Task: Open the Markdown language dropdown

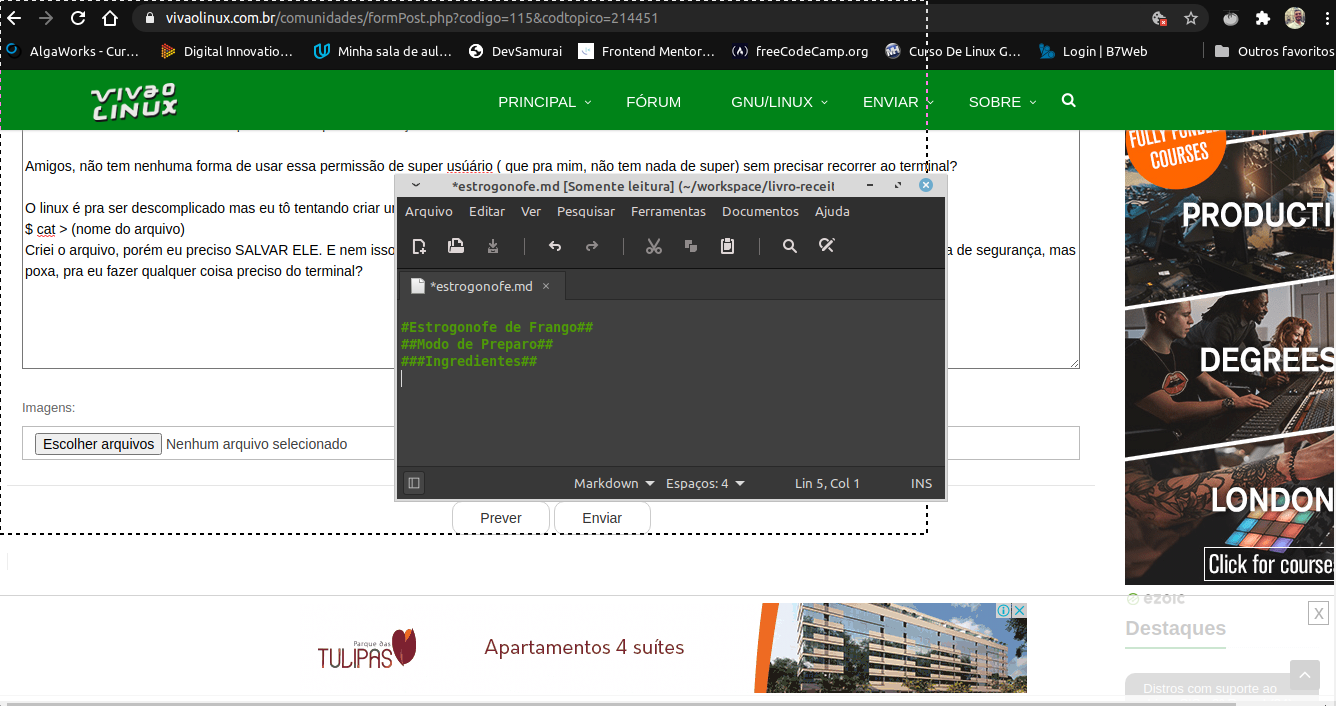Action: pos(614,483)
